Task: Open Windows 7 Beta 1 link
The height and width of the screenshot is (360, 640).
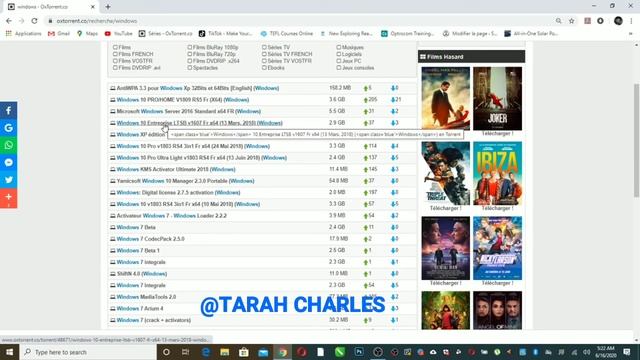Action: pos(138,251)
